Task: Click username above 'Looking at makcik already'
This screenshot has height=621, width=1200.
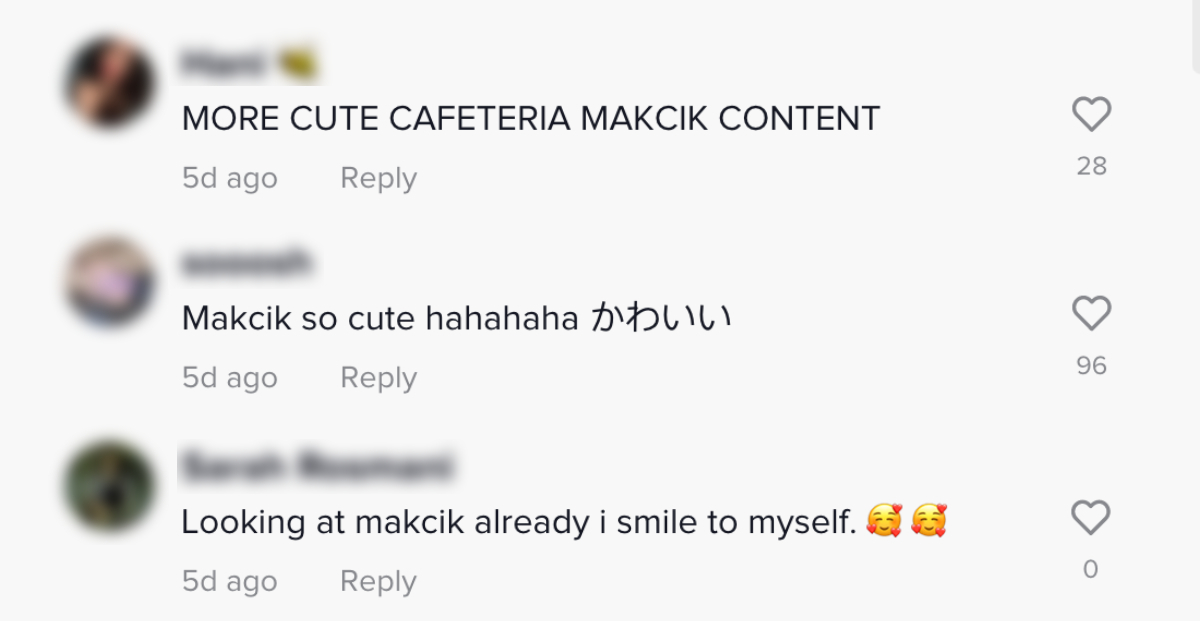Action: [x=316, y=467]
